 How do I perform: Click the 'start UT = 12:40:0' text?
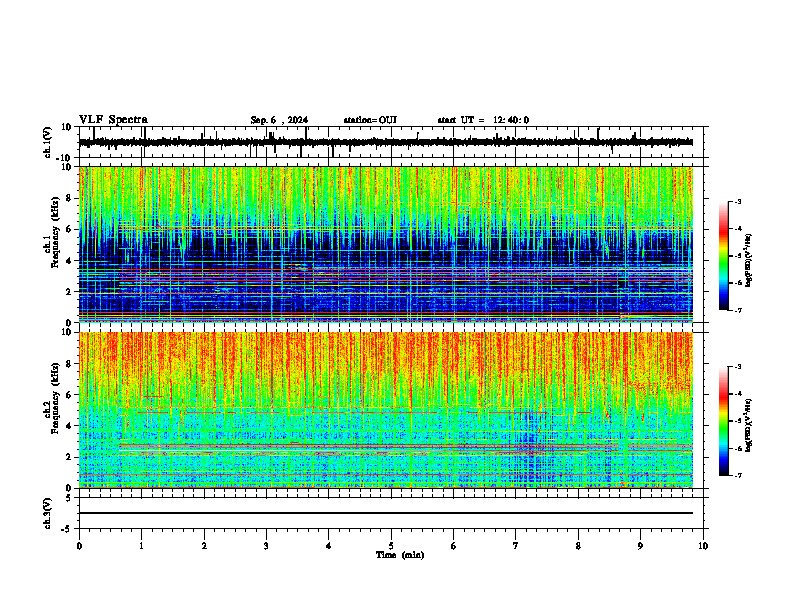click(x=483, y=120)
